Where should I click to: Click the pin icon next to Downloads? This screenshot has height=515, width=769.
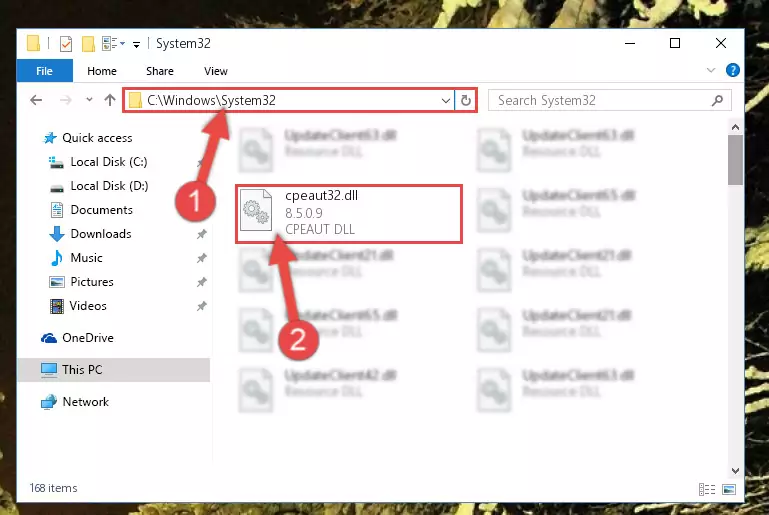tap(201, 234)
